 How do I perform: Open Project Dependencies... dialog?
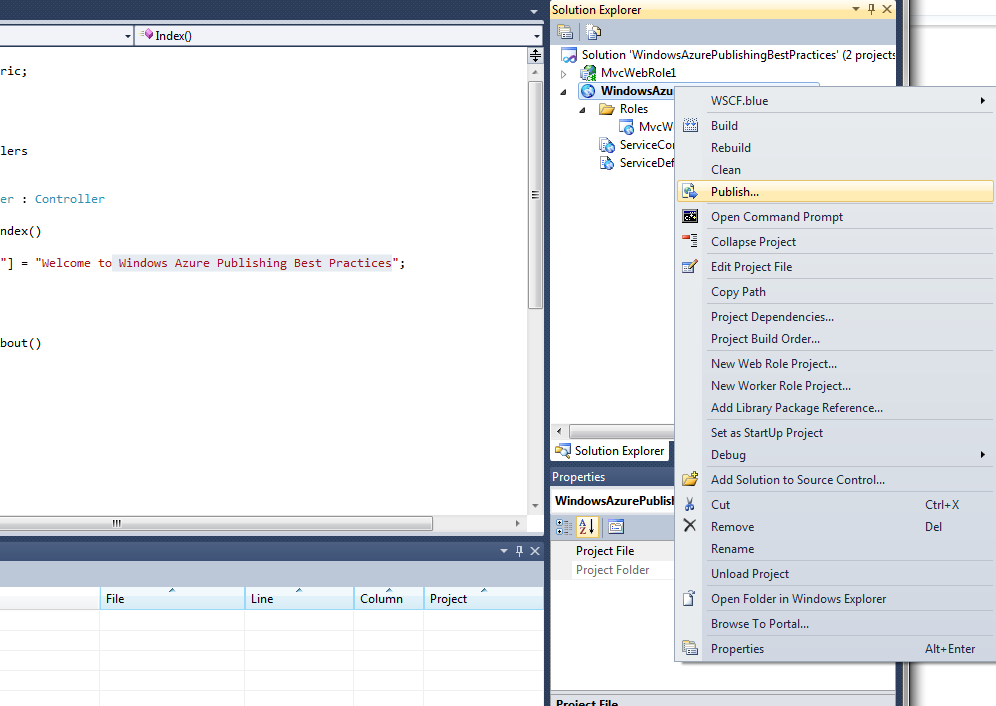click(x=835, y=316)
